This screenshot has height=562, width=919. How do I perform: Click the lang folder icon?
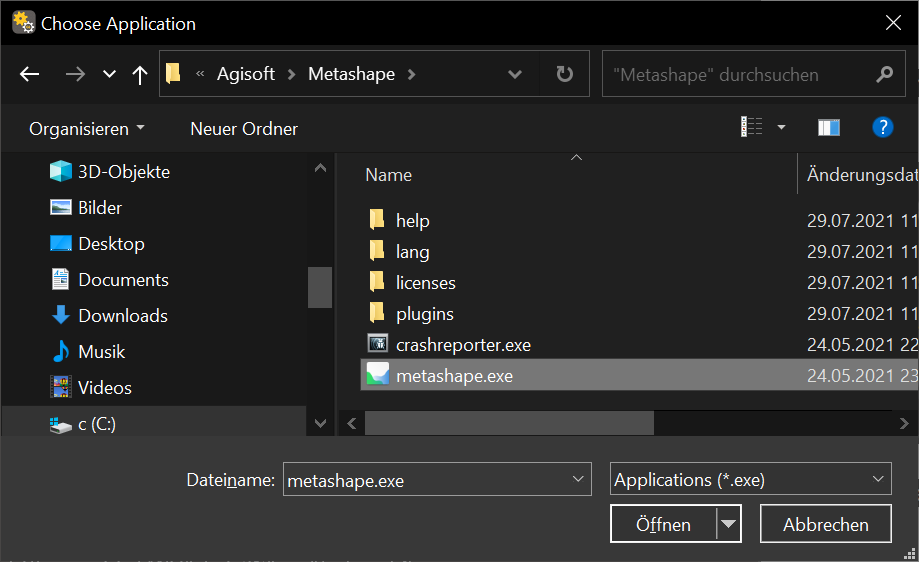[377, 250]
